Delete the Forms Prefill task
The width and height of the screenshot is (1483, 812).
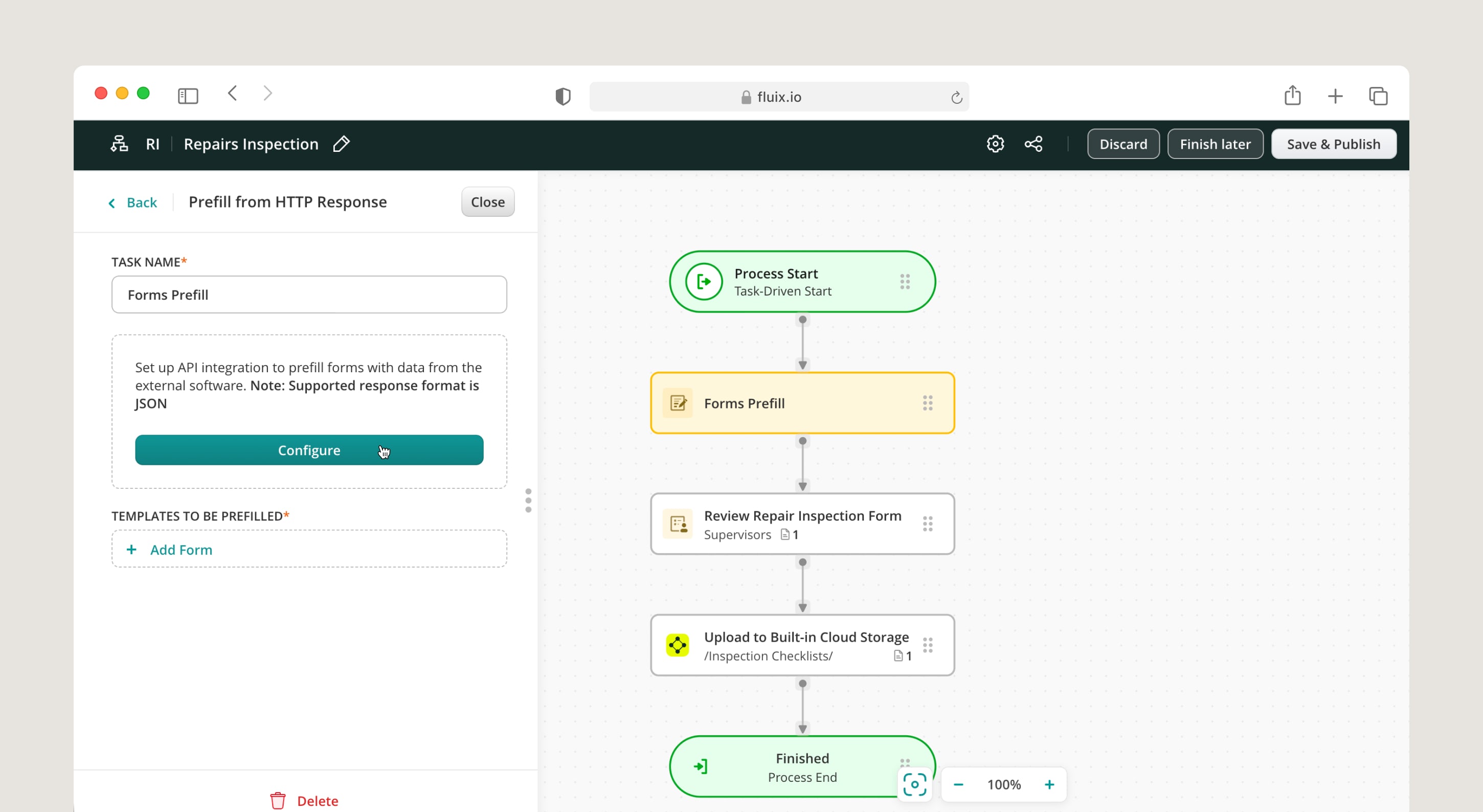[304, 800]
